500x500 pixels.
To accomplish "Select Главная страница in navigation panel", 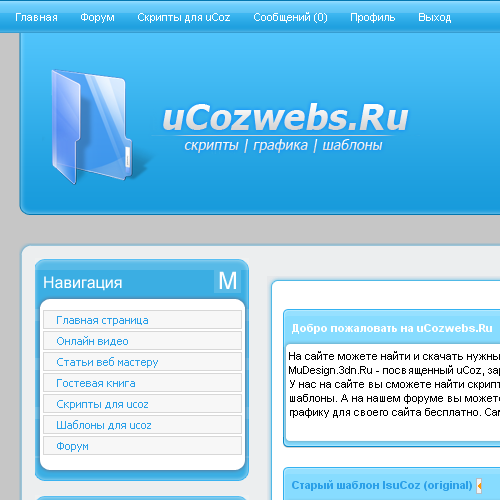I will [142, 320].
